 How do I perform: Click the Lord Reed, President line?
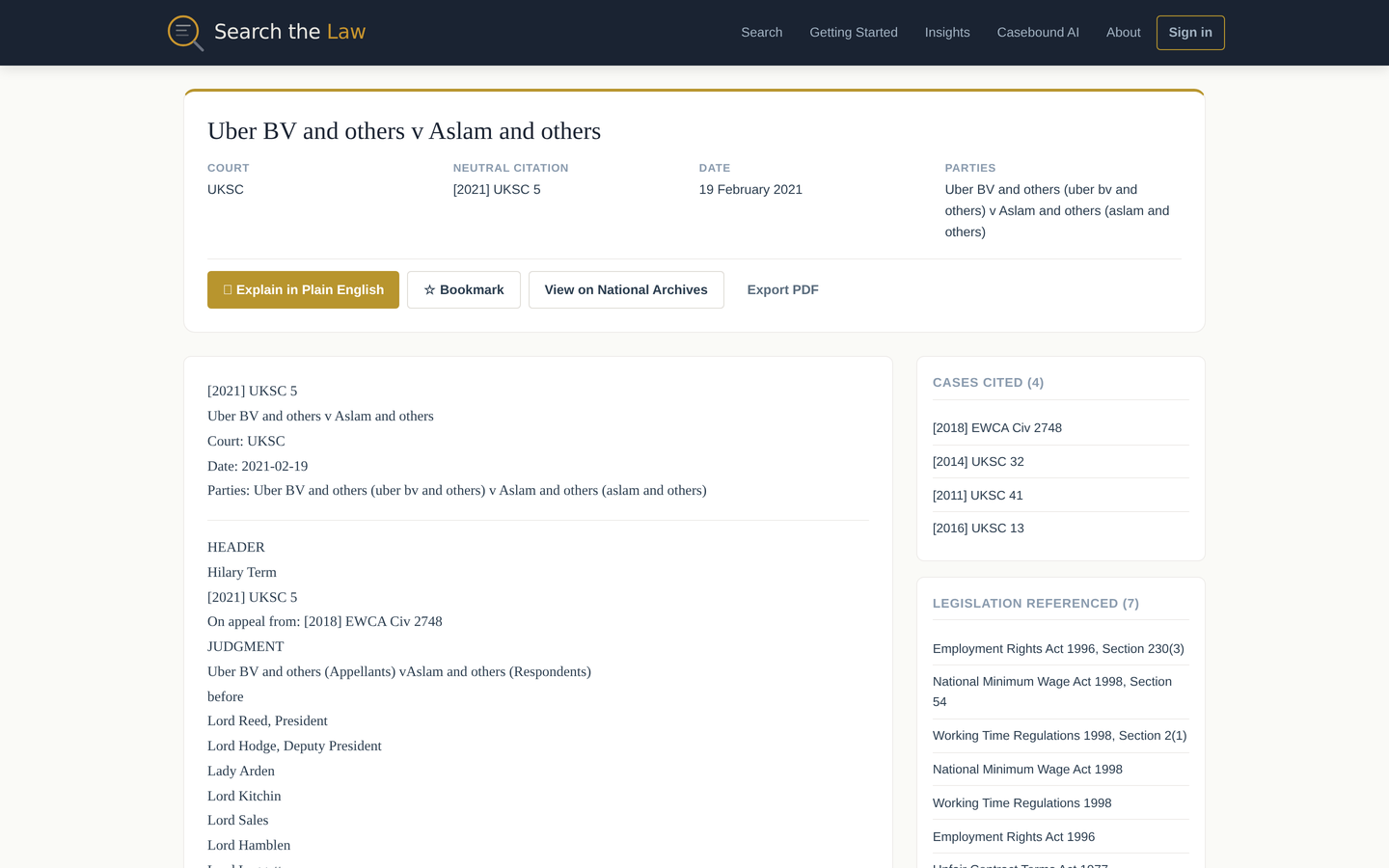(x=267, y=721)
